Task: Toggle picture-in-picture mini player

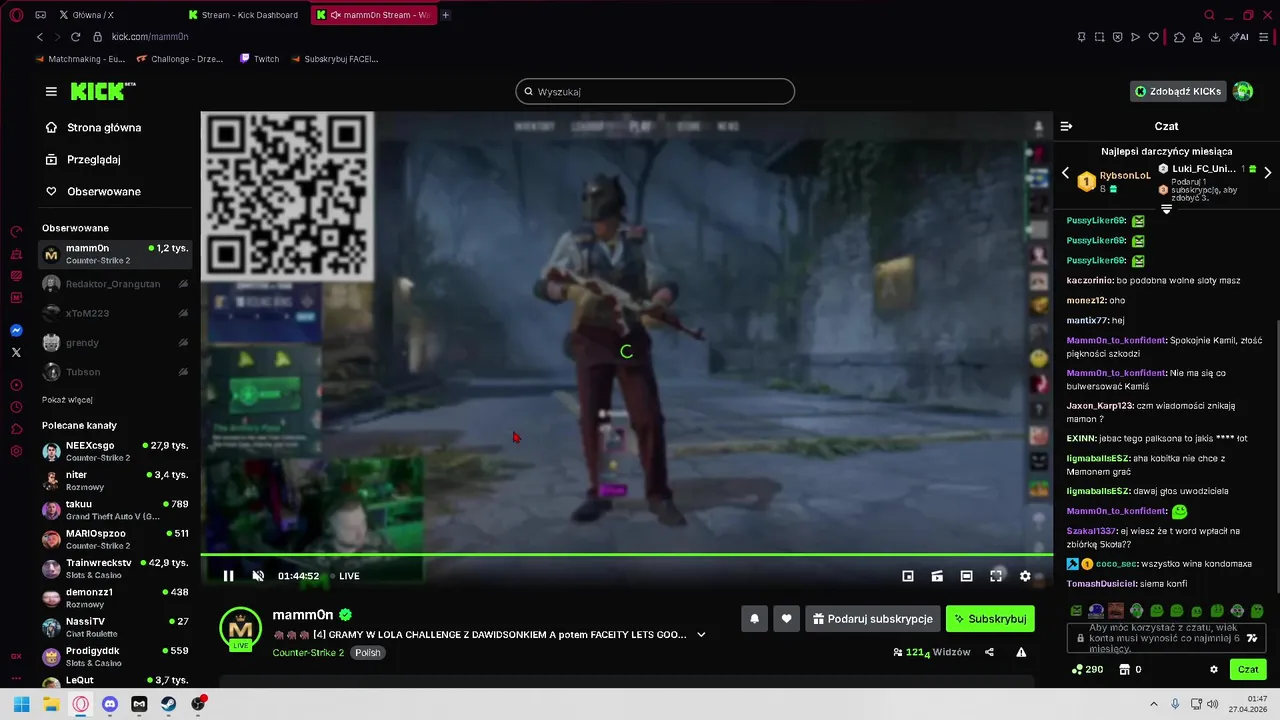Action: tap(908, 576)
